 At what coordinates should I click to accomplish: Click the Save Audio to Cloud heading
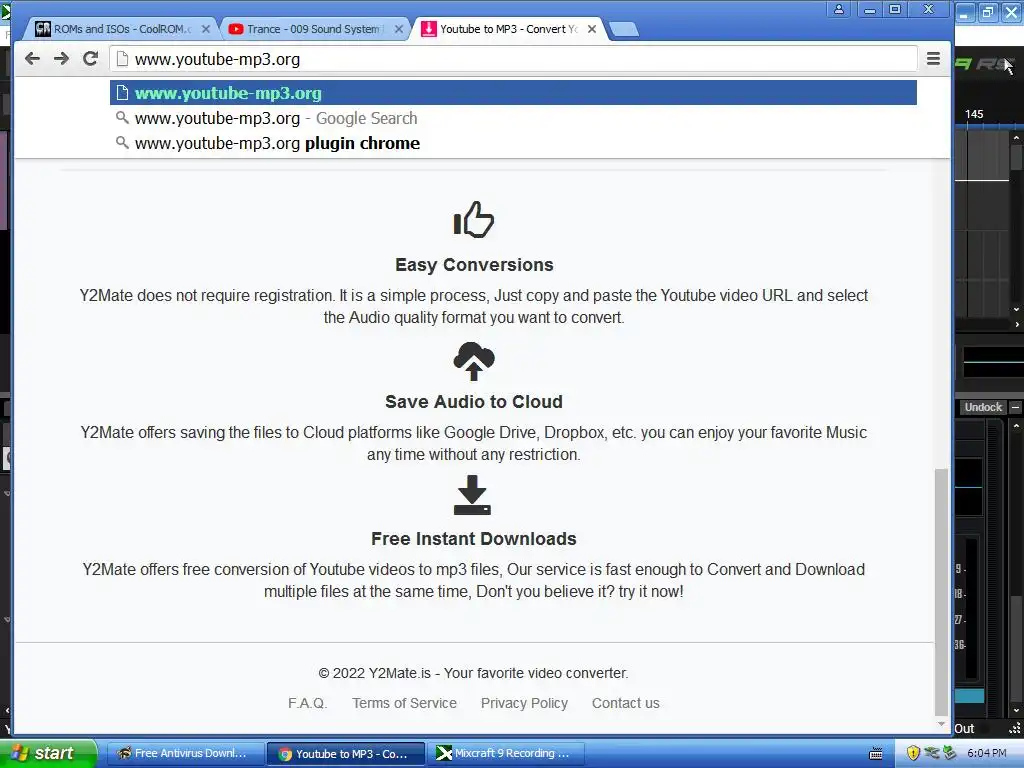point(474,402)
